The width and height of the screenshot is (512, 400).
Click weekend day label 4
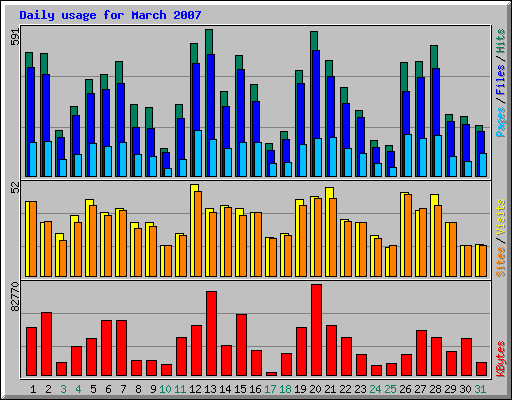[78, 389]
